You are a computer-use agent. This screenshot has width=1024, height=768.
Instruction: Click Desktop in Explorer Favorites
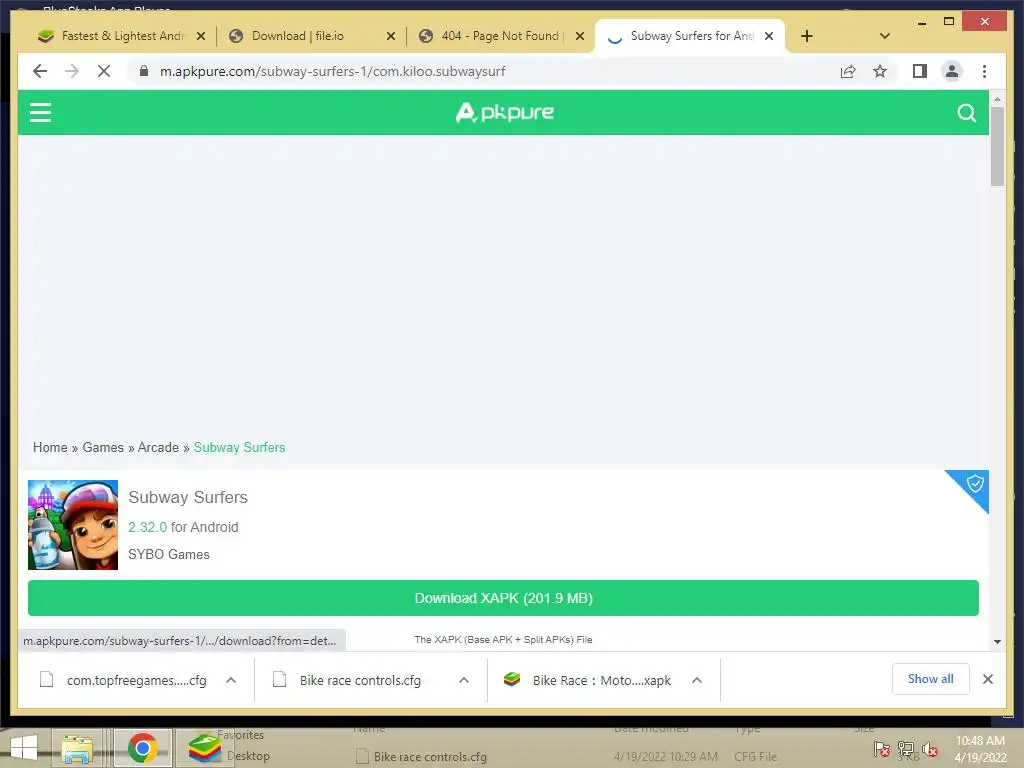click(x=248, y=756)
